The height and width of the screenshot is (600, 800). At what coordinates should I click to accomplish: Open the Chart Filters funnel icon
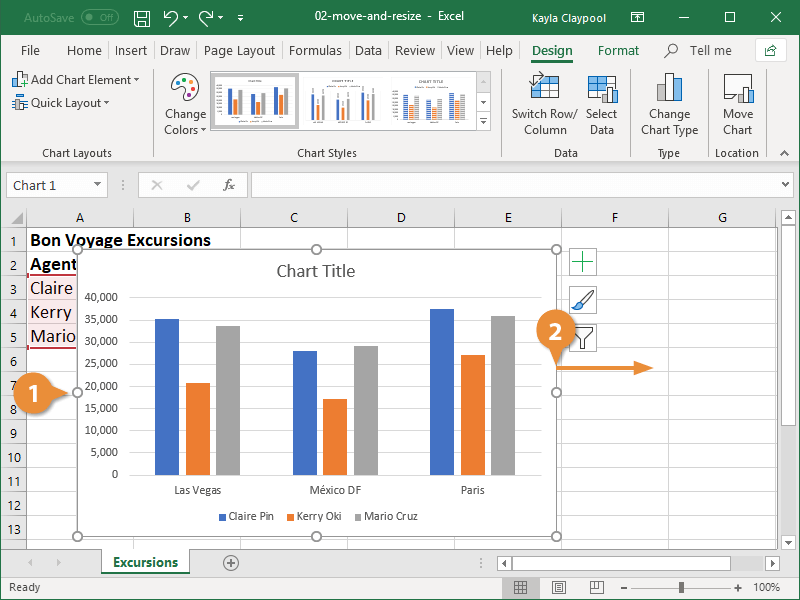pyautogui.click(x=581, y=337)
